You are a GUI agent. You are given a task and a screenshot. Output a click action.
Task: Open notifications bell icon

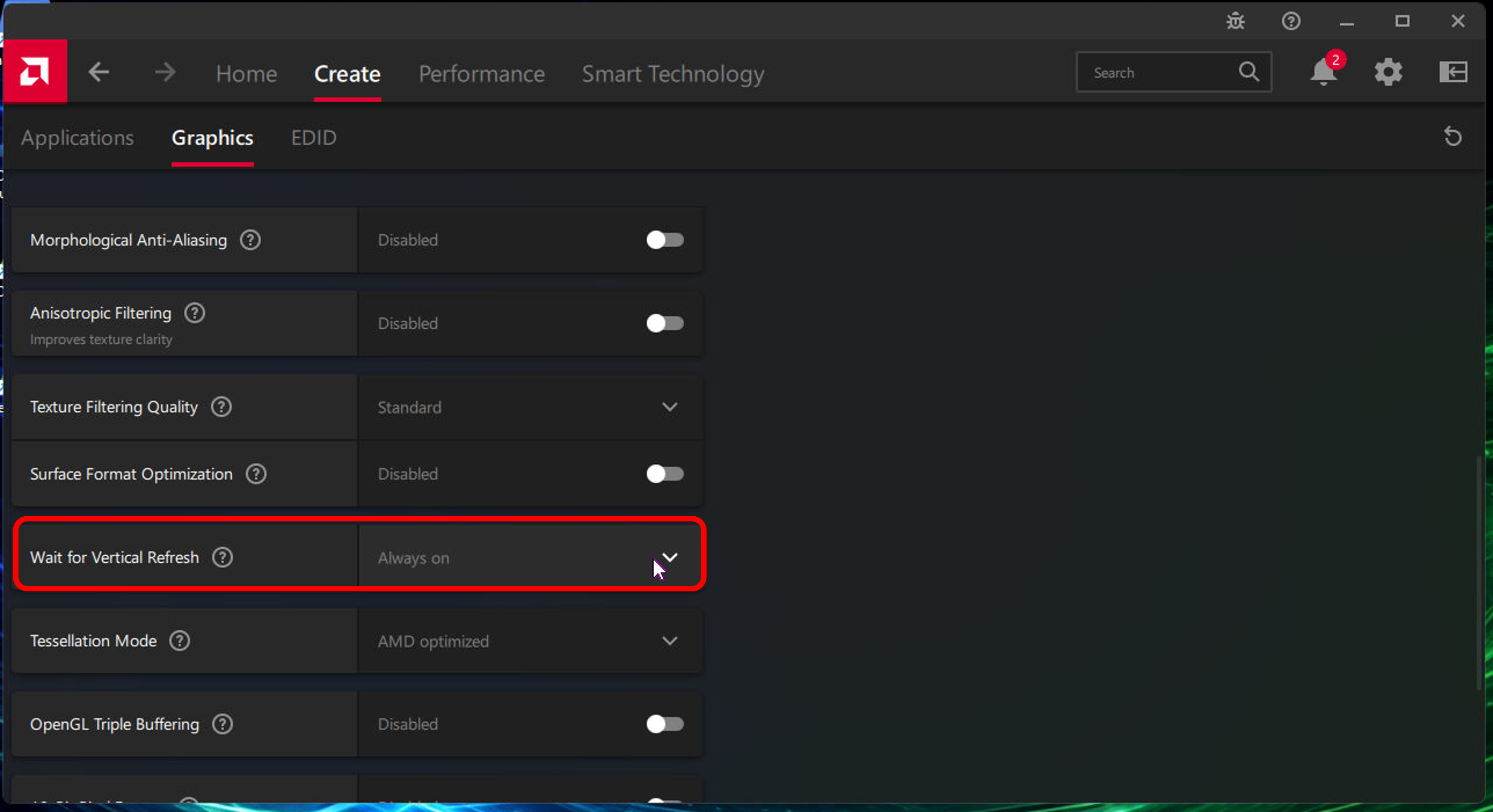point(1324,72)
